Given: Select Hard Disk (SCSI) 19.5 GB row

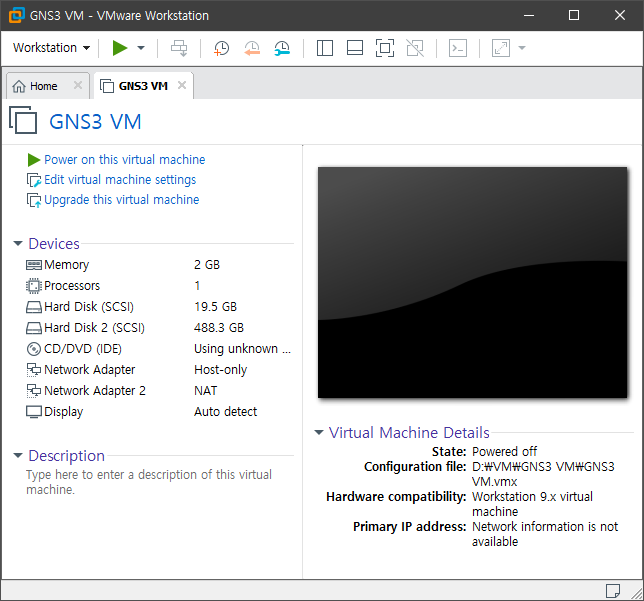Looking at the screenshot, I should click(158, 307).
